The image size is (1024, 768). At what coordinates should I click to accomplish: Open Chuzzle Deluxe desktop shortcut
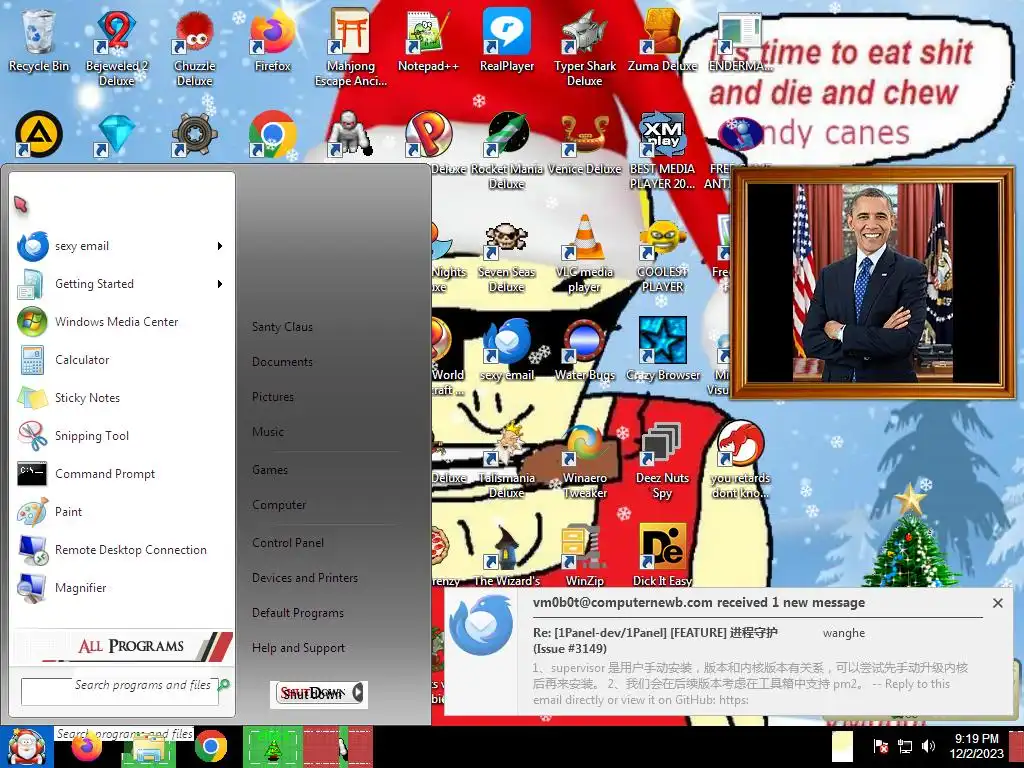(x=195, y=47)
